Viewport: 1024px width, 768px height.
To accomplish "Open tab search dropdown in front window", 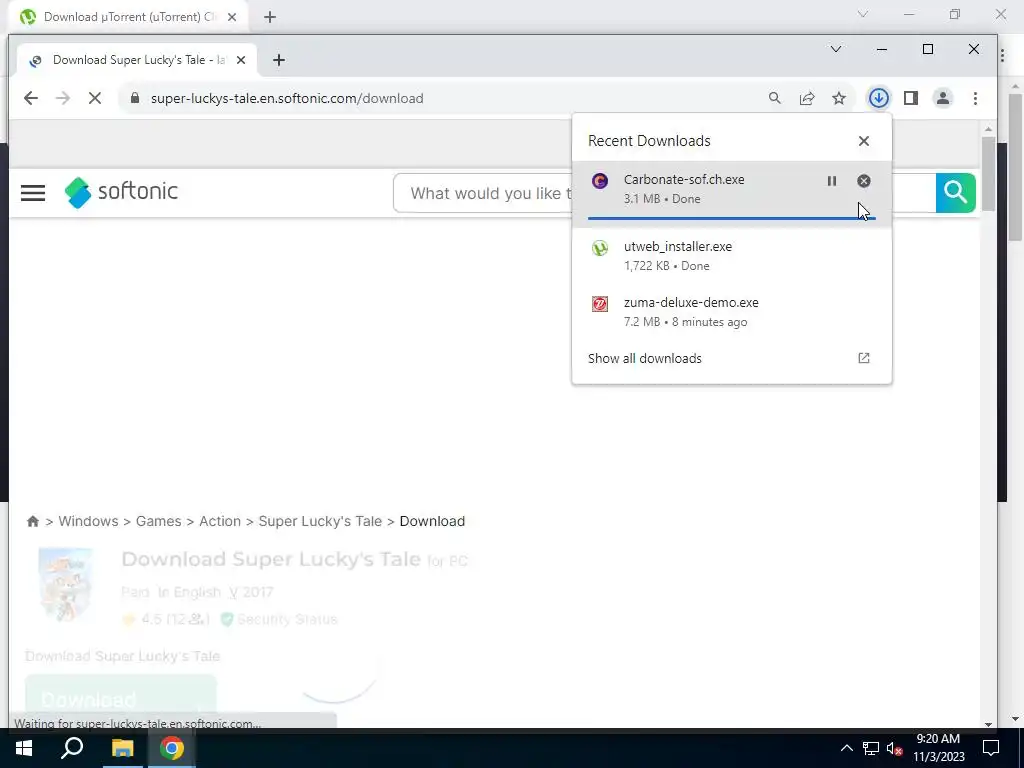I will [835, 49].
